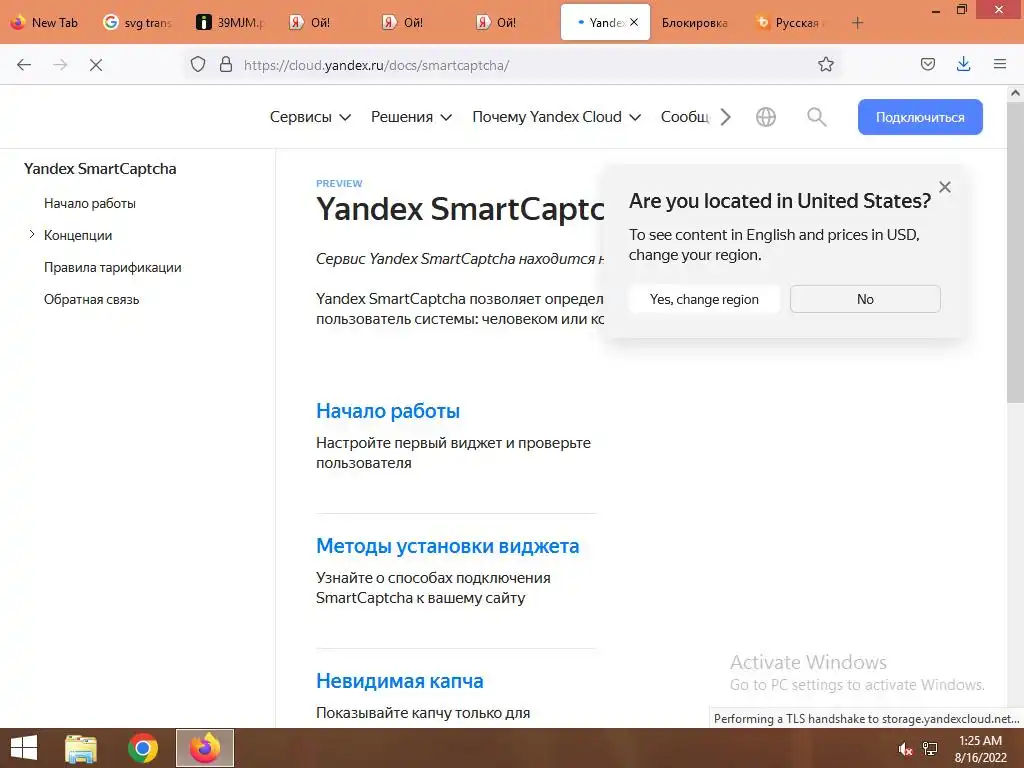Viewport: 1024px width, 768px height.
Task: Open the Невидимая капча link
Action: pyautogui.click(x=400, y=680)
